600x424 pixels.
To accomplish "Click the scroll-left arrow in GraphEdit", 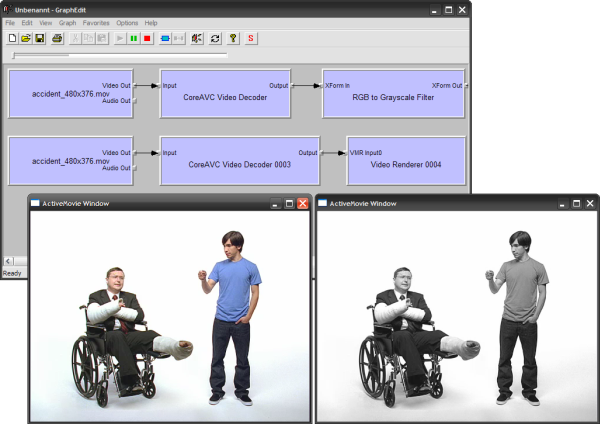I will tap(8, 261).
